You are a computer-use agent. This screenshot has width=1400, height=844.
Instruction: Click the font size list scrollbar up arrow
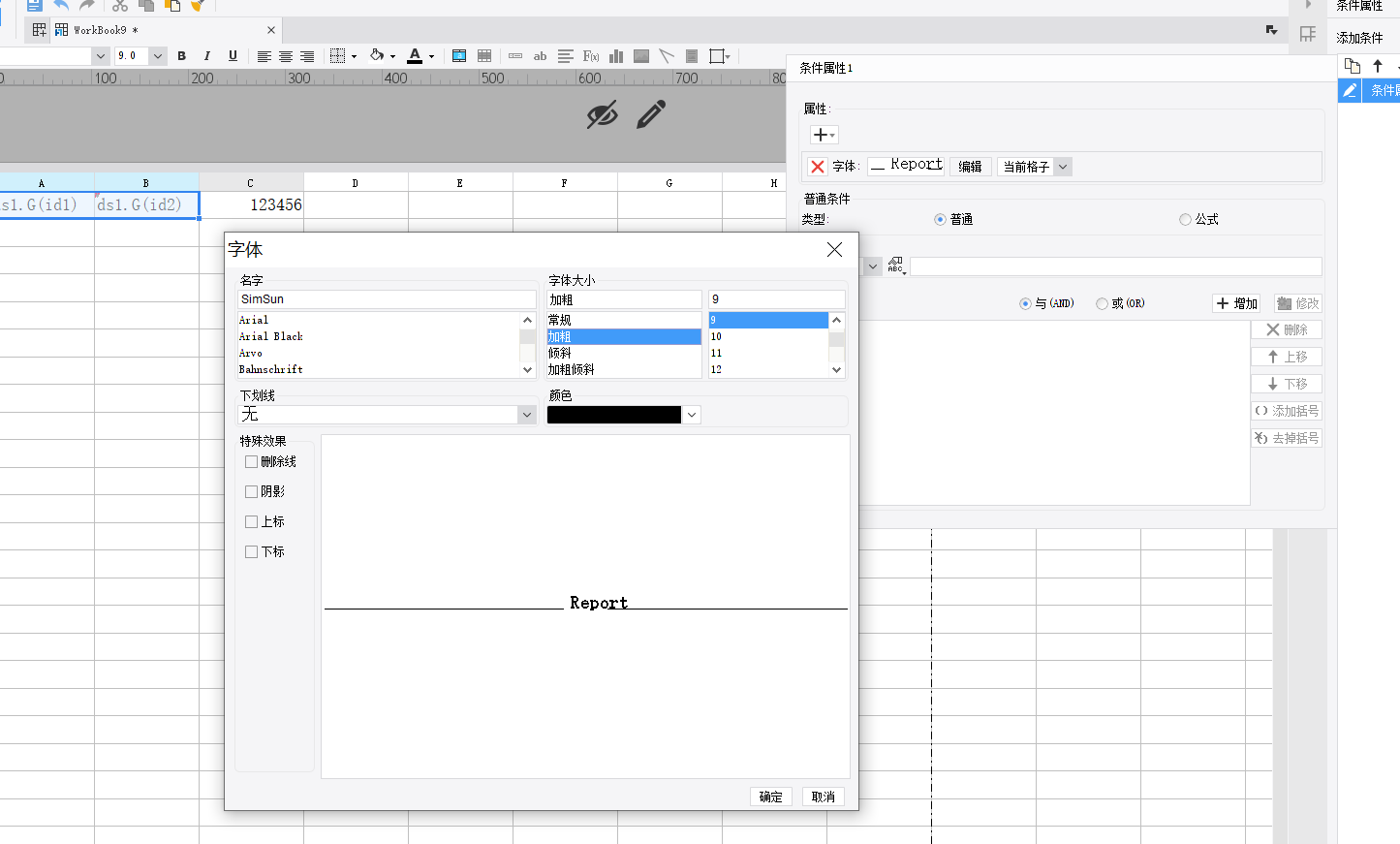coord(837,320)
